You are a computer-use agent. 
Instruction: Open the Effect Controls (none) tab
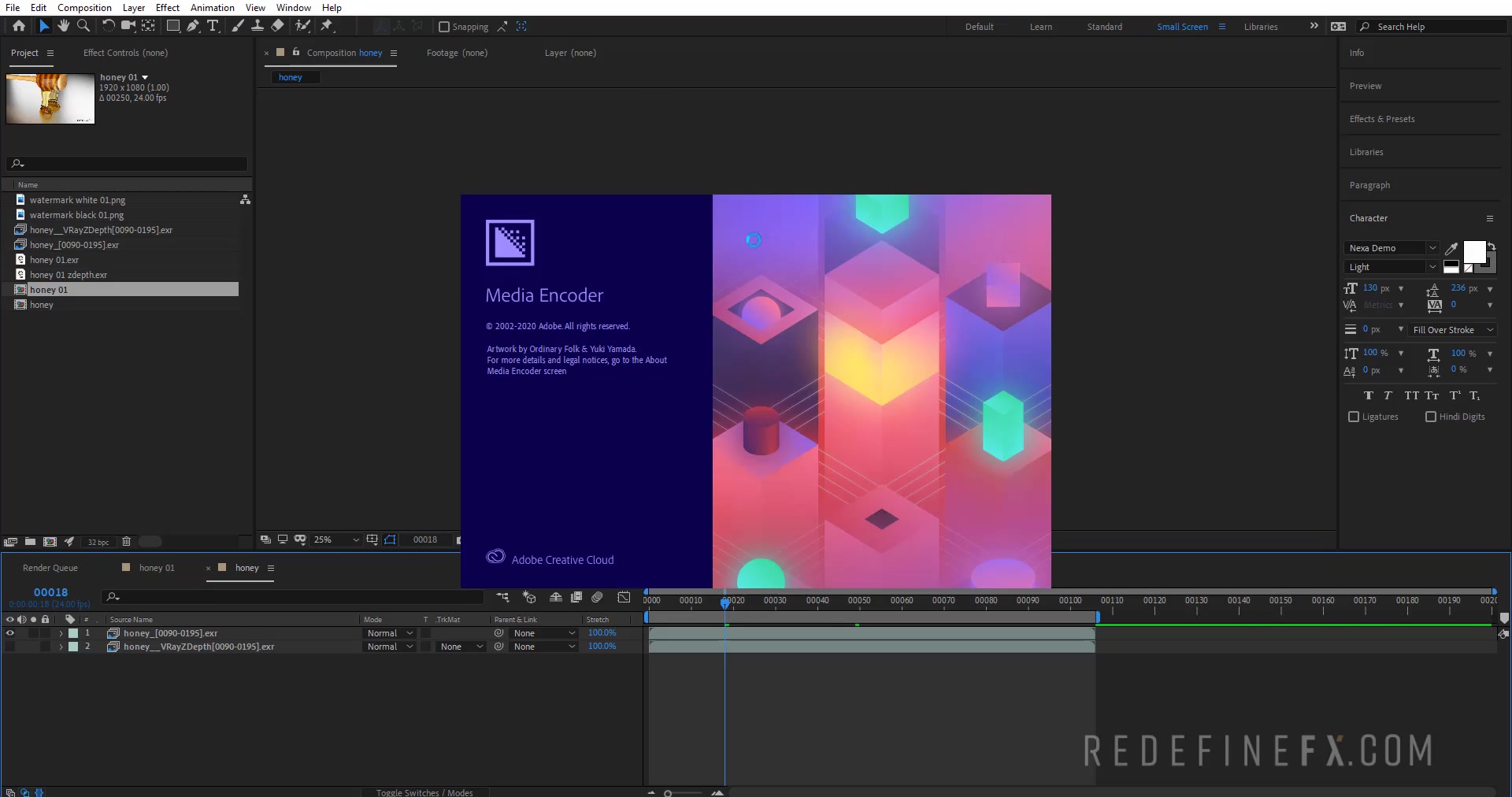tap(125, 53)
